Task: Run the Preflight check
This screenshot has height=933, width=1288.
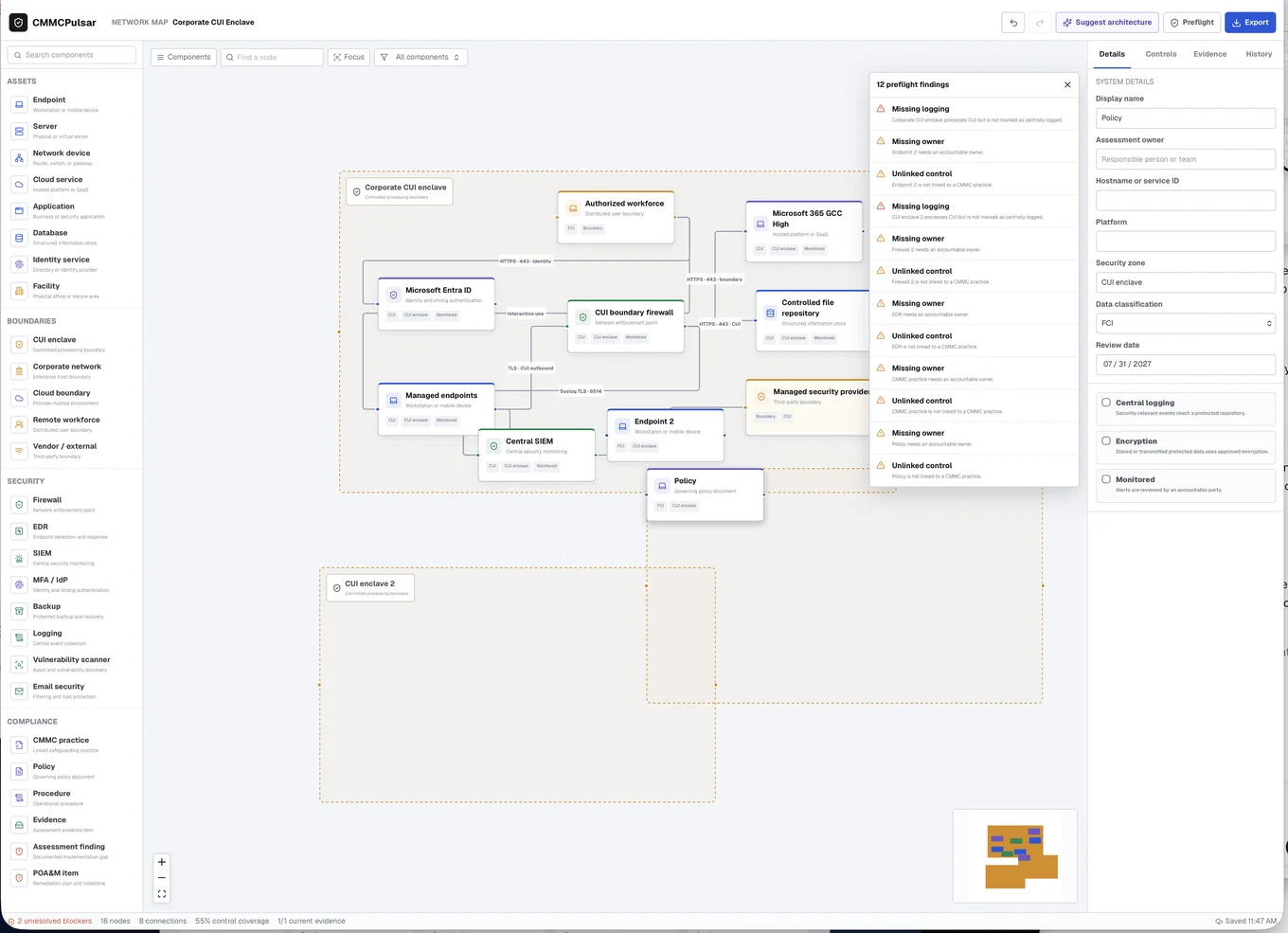Action: (1192, 23)
